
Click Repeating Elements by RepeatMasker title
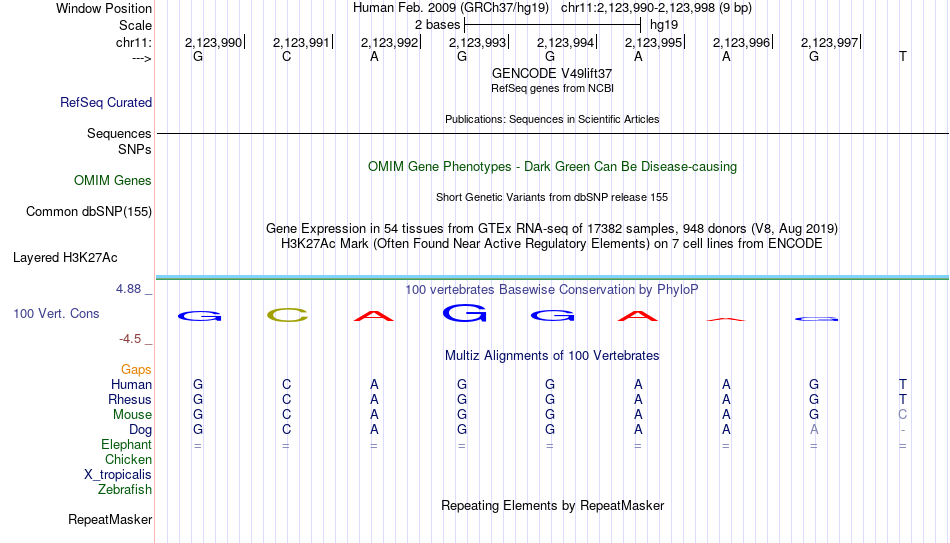pyautogui.click(x=553, y=505)
